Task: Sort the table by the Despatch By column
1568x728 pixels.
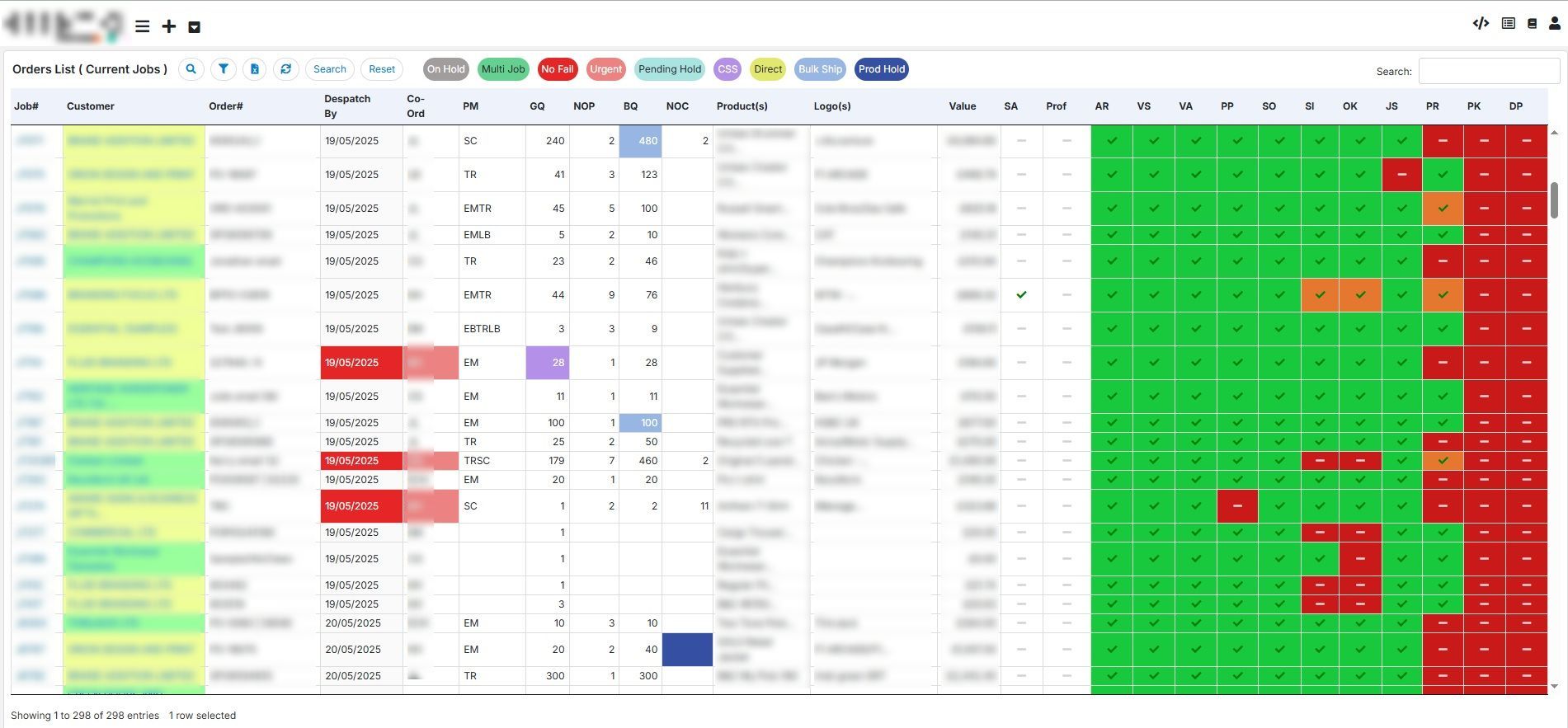Action: [347, 106]
